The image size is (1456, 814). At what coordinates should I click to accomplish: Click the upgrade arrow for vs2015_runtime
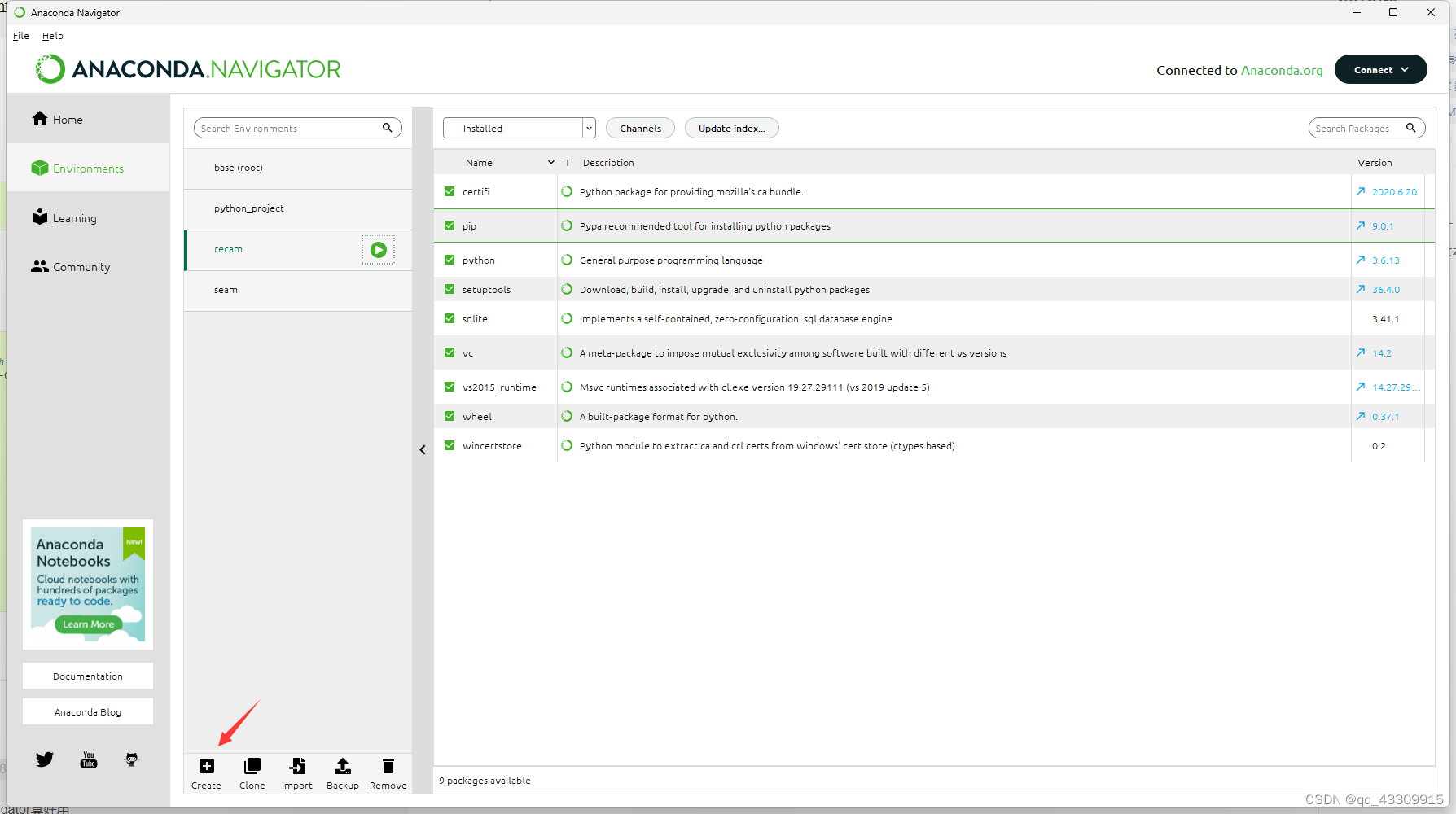(1361, 387)
